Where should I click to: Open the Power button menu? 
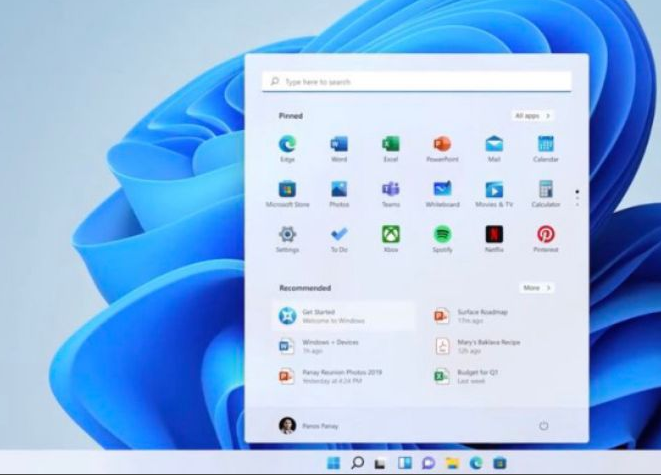[x=544, y=426]
